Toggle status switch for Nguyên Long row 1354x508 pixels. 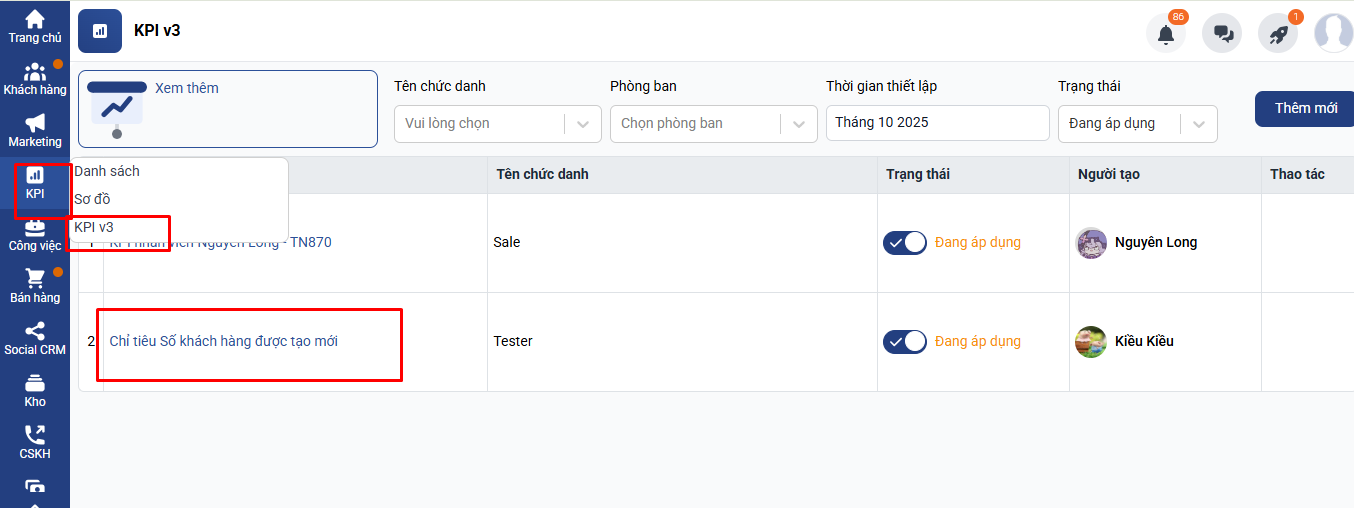click(x=905, y=242)
